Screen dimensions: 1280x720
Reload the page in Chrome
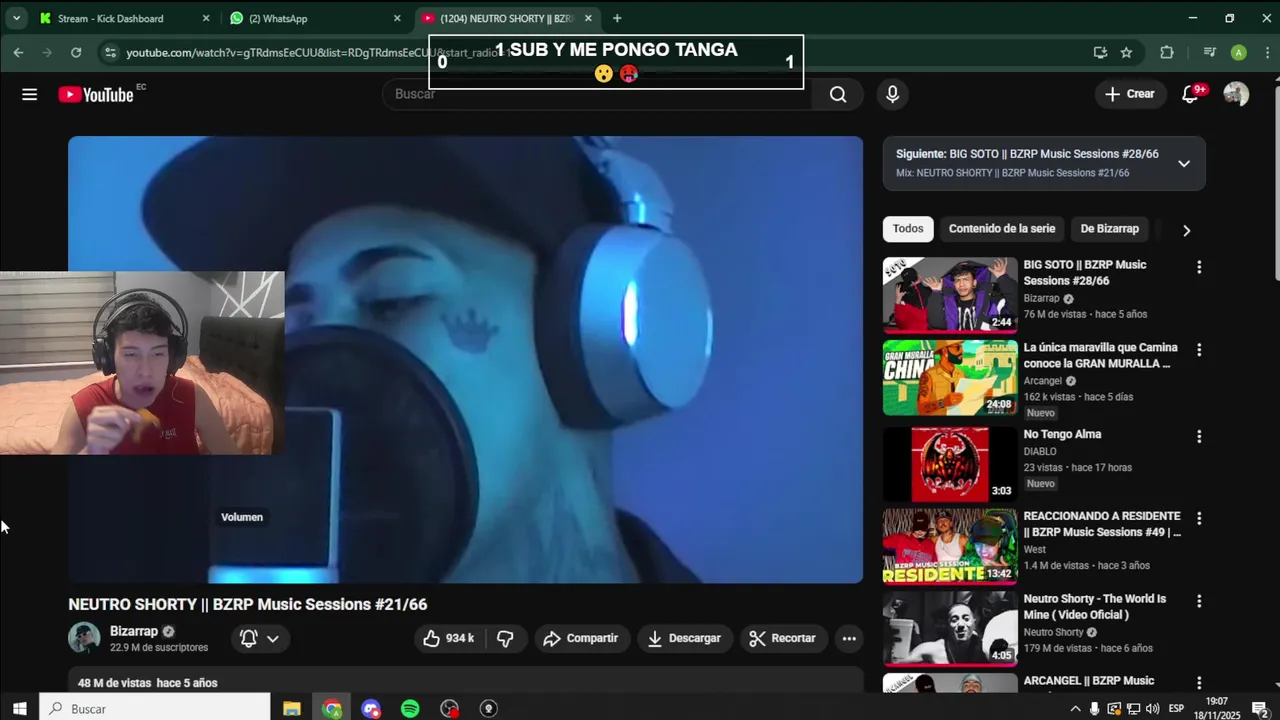click(x=76, y=52)
